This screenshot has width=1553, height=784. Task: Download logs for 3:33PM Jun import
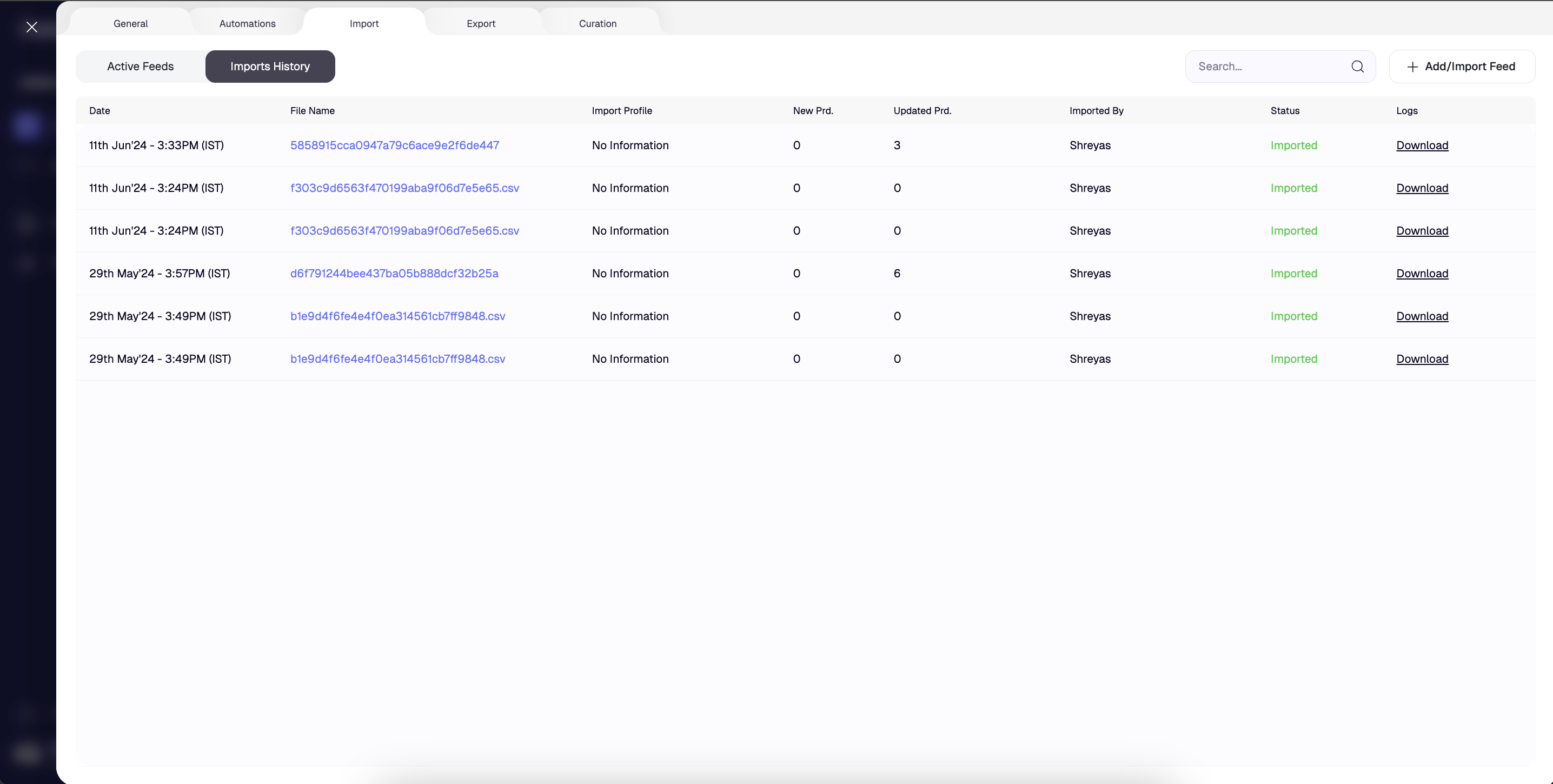(1422, 145)
